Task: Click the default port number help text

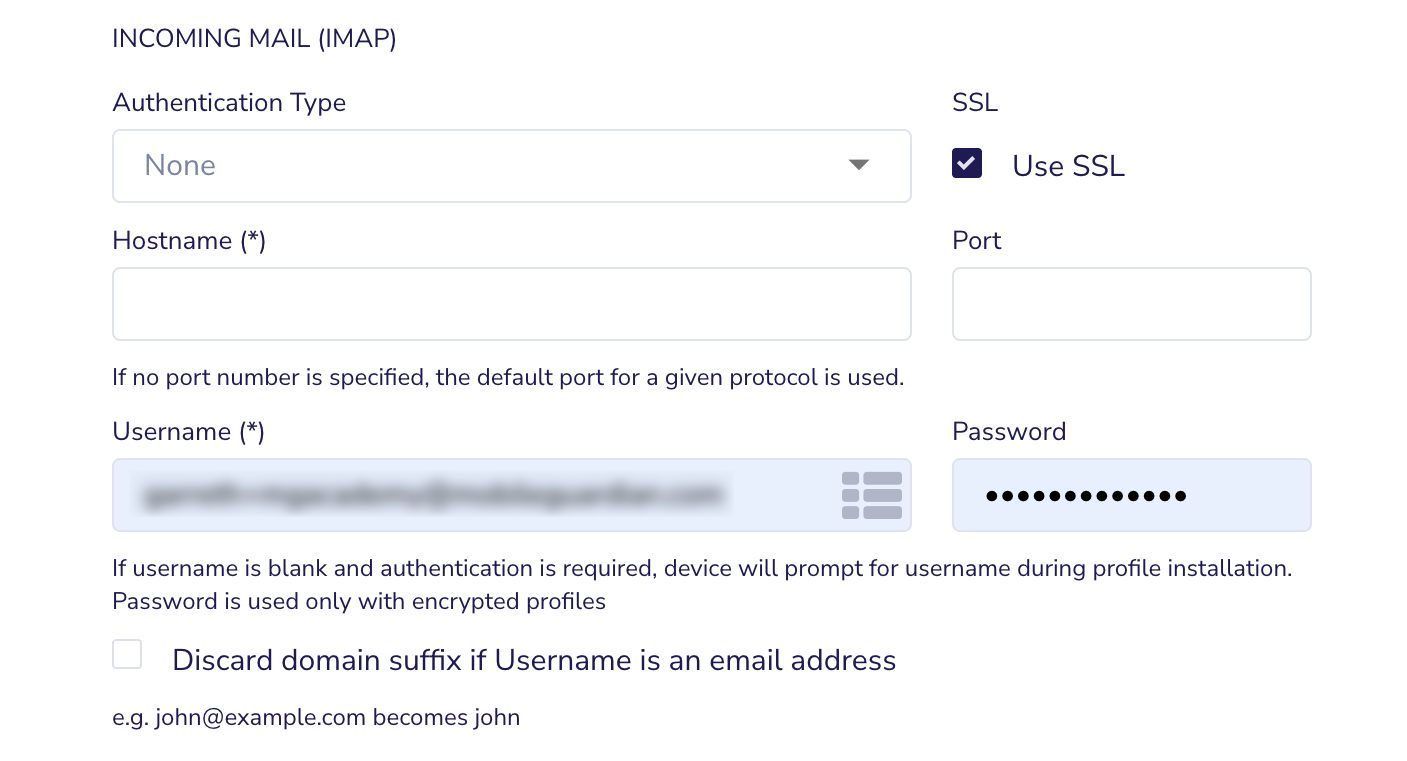Action: click(508, 378)
